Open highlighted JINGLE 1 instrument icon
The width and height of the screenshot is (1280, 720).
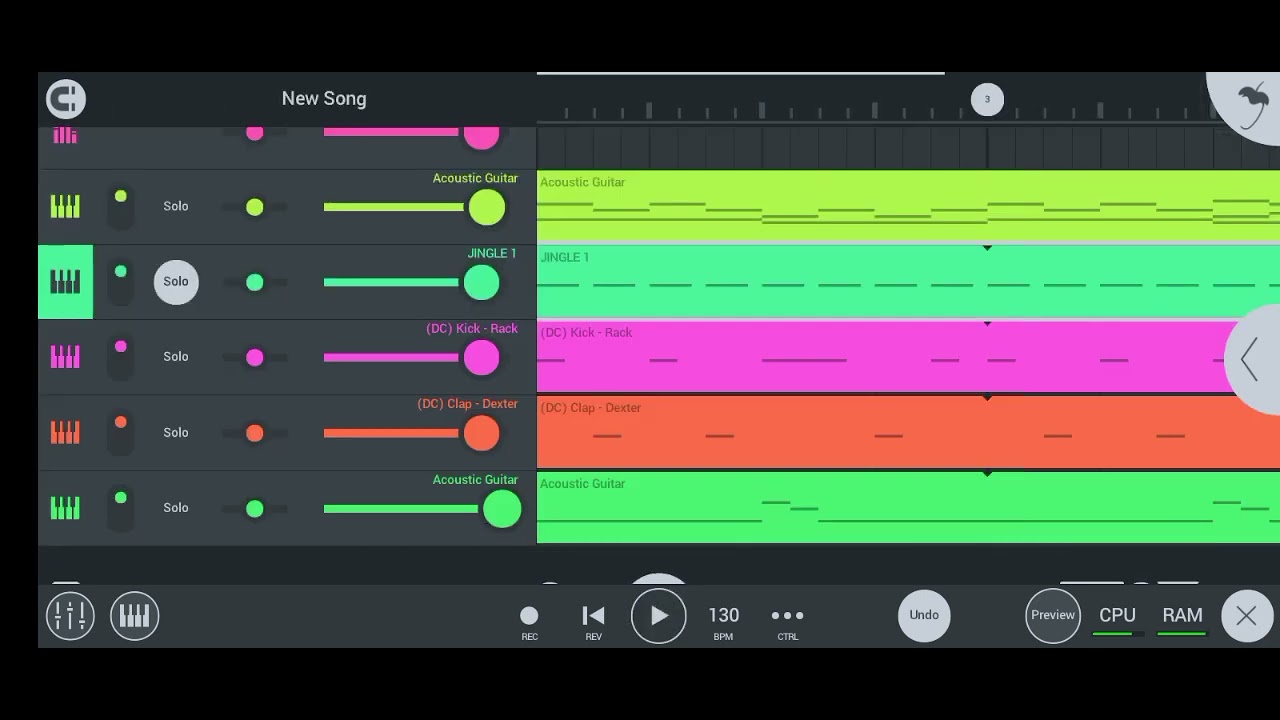pyautogui.click(x=65, y=282)
